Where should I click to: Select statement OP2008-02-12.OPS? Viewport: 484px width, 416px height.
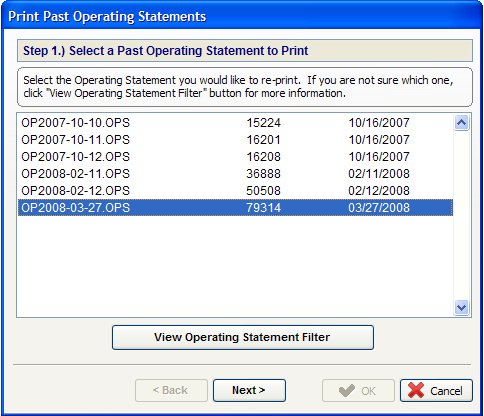[x=235, y=191]
